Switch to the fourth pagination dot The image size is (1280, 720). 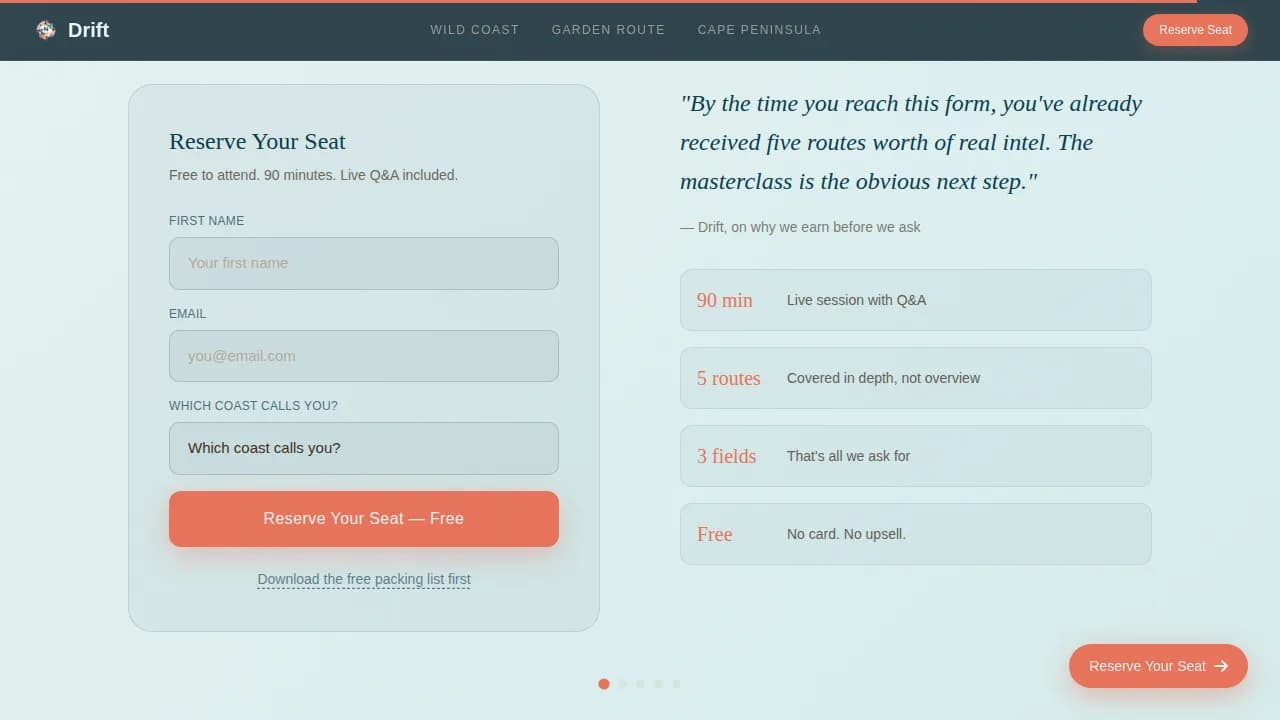click(x=658, y=684)
